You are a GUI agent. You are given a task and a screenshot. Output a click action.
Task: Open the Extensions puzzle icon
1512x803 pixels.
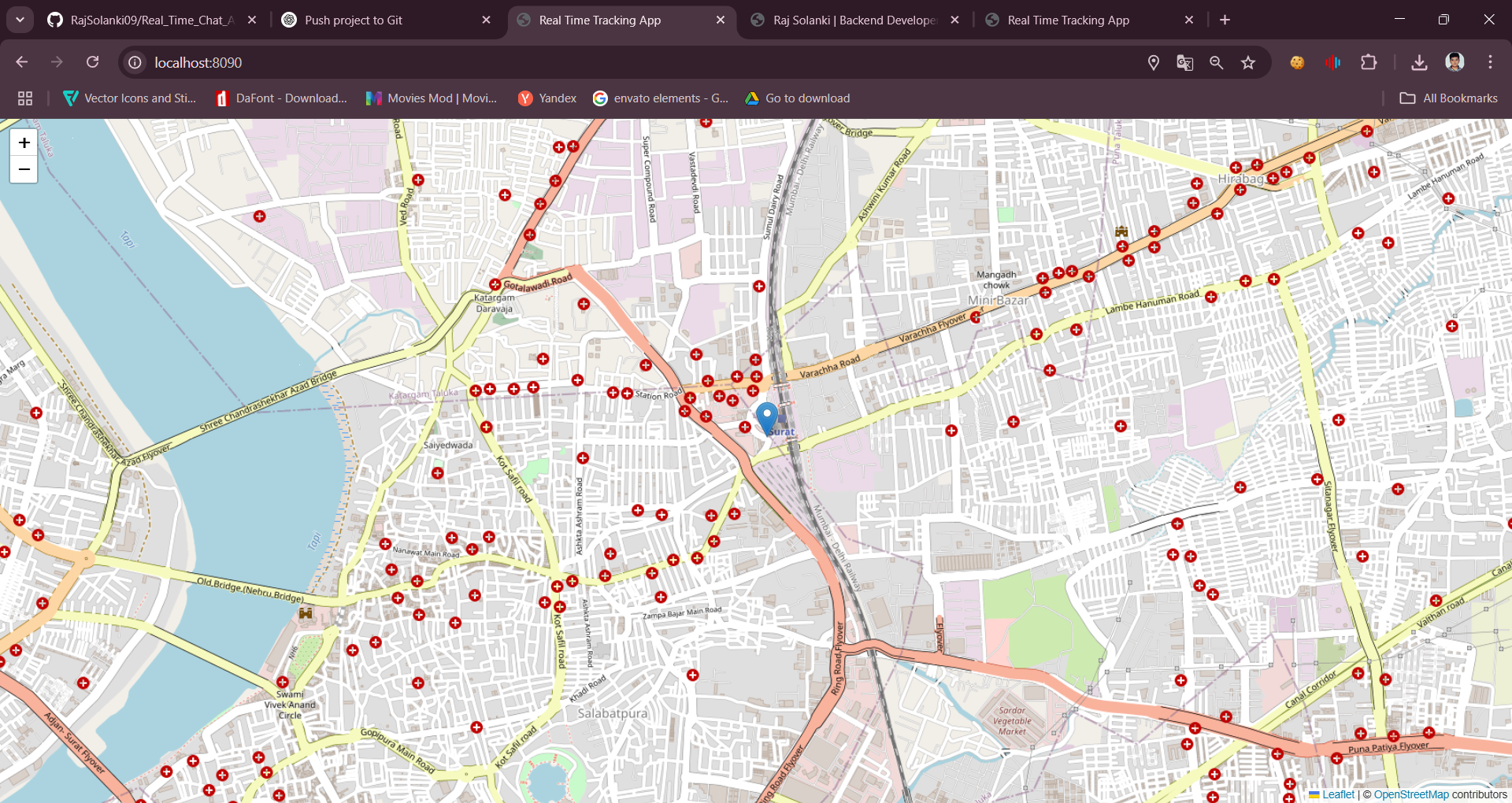(1369, 62)
